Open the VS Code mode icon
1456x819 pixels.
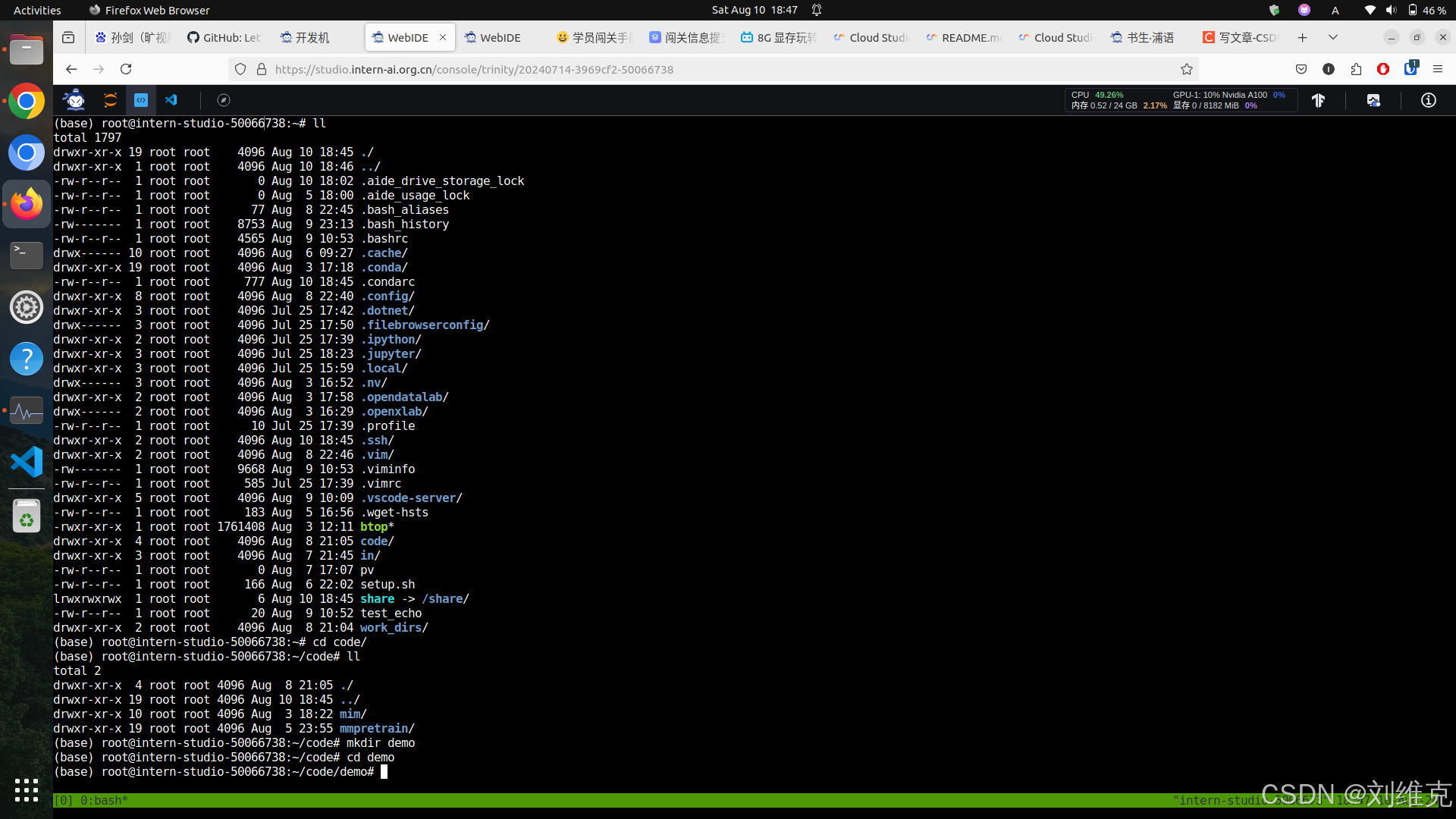171,100
